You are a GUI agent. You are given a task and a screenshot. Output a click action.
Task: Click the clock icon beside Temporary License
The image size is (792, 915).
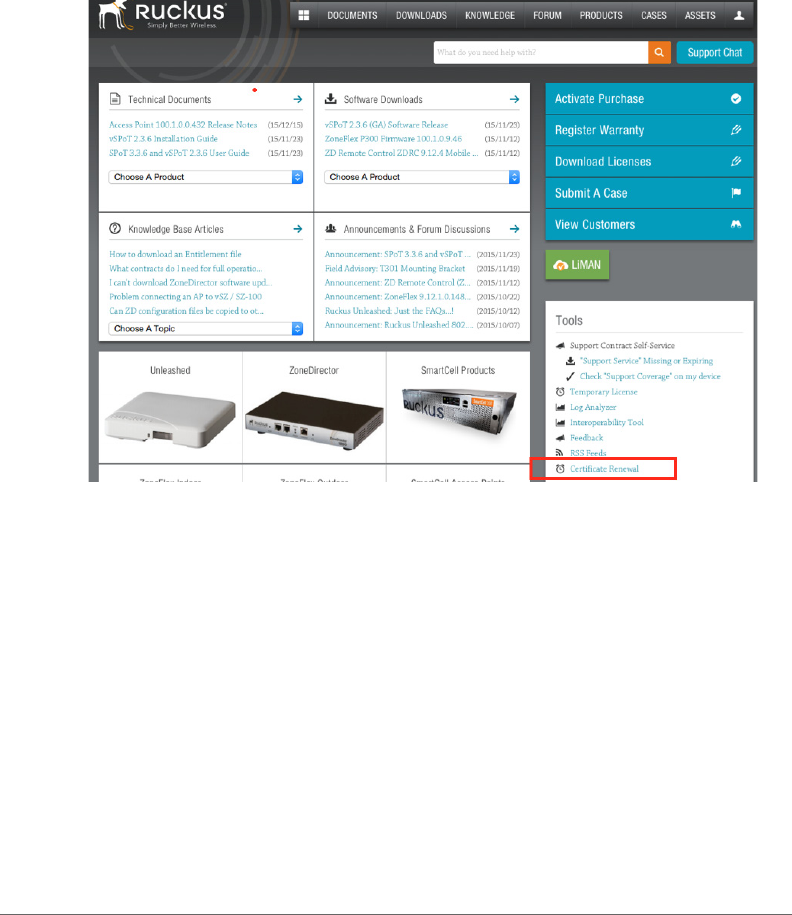pos(560,392)
